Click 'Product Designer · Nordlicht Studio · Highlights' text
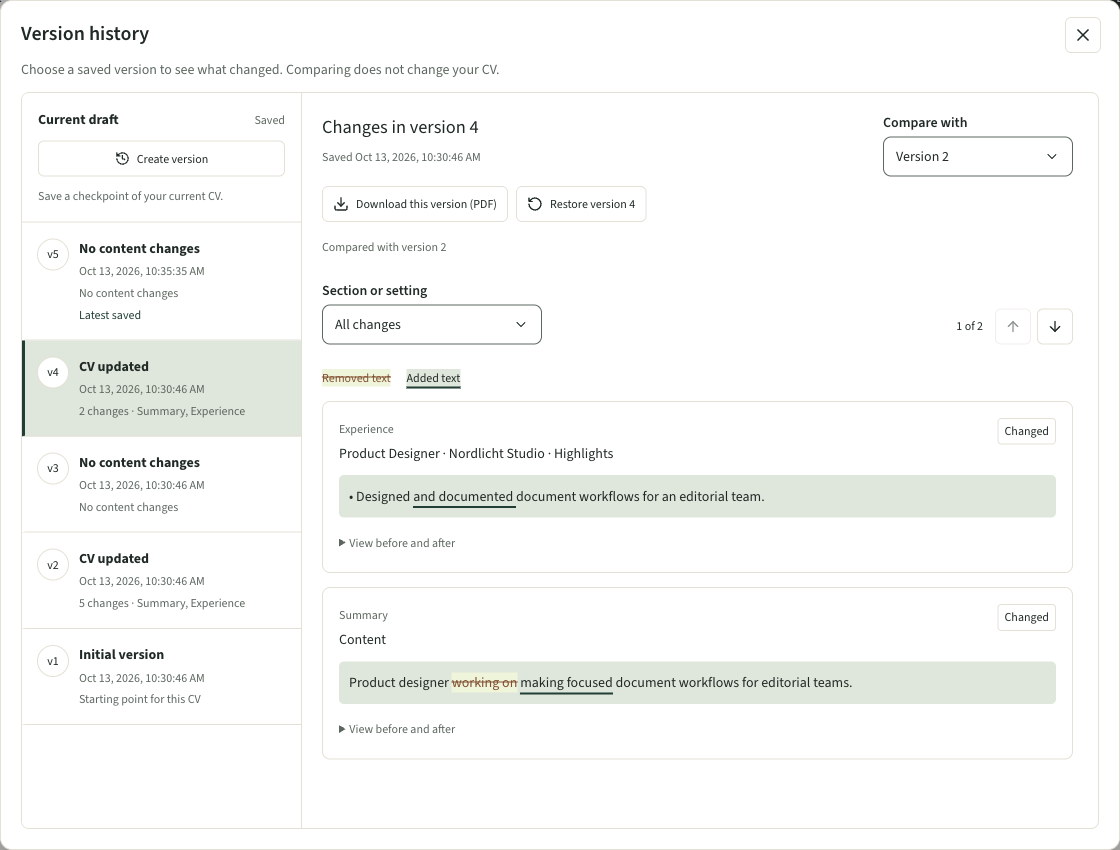1120x850 pixels. [476, 454]
